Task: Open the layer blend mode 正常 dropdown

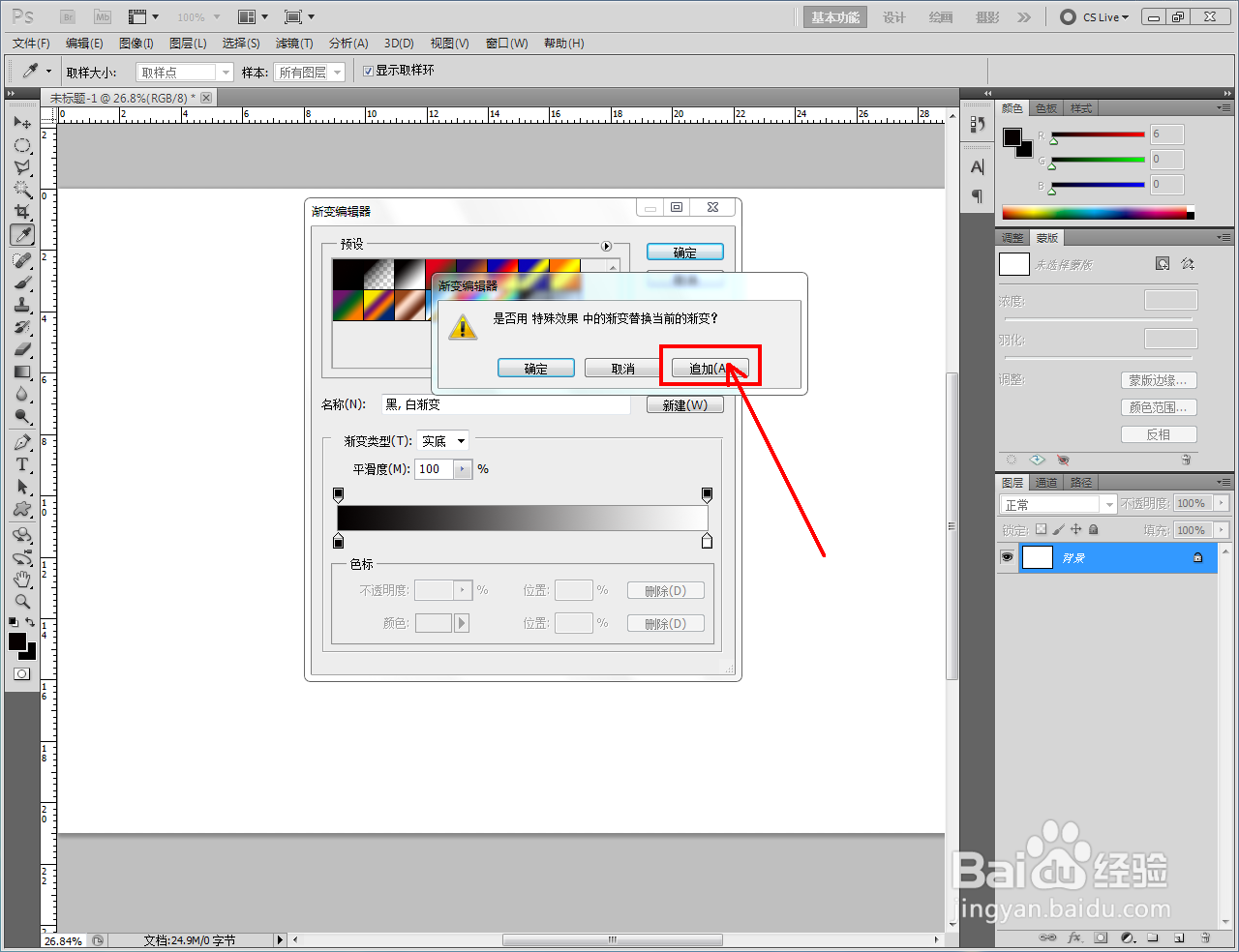Action: point(1058,504)
